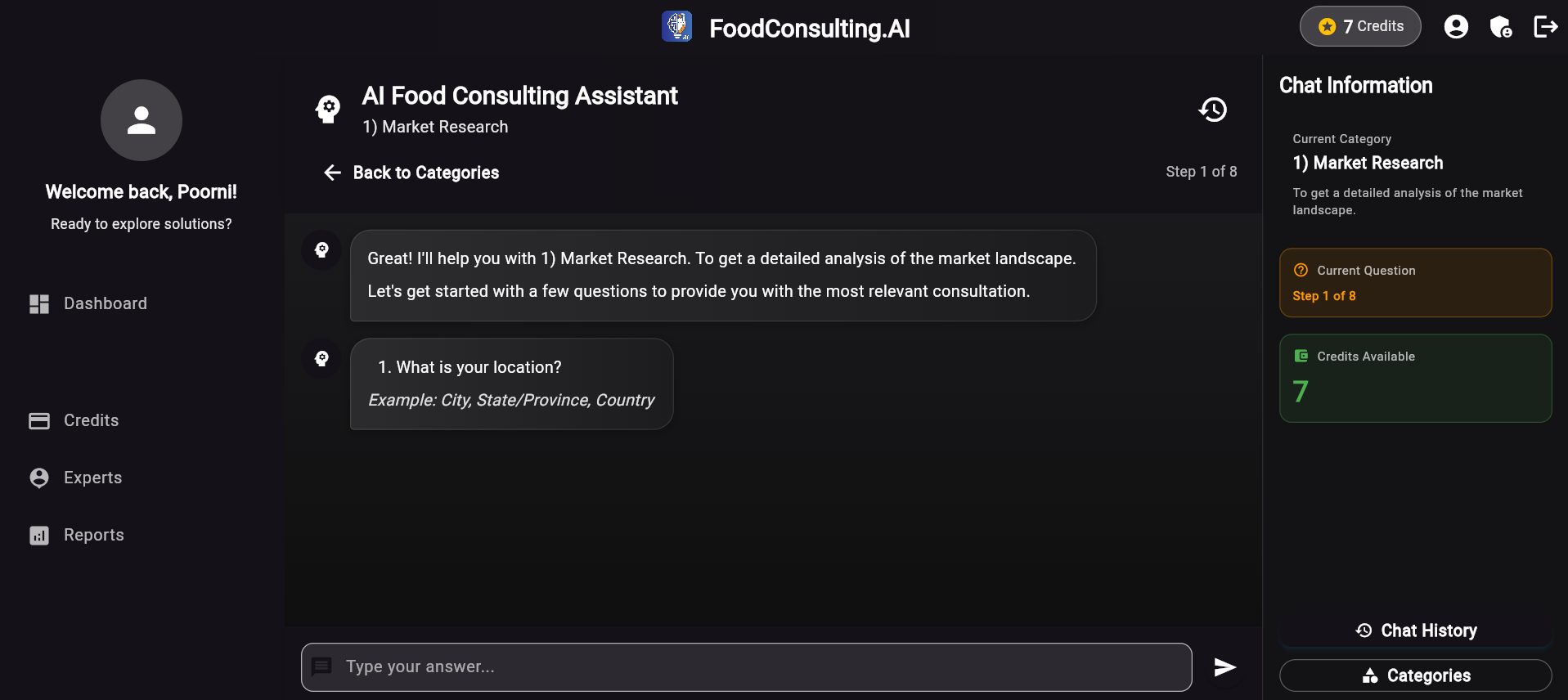Select the Dashboard grid icon

click(38, 303)
